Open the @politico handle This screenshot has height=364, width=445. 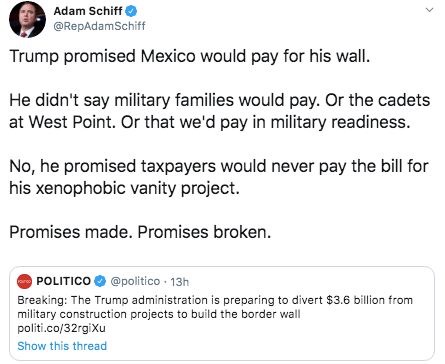click(x=135, y=281)
